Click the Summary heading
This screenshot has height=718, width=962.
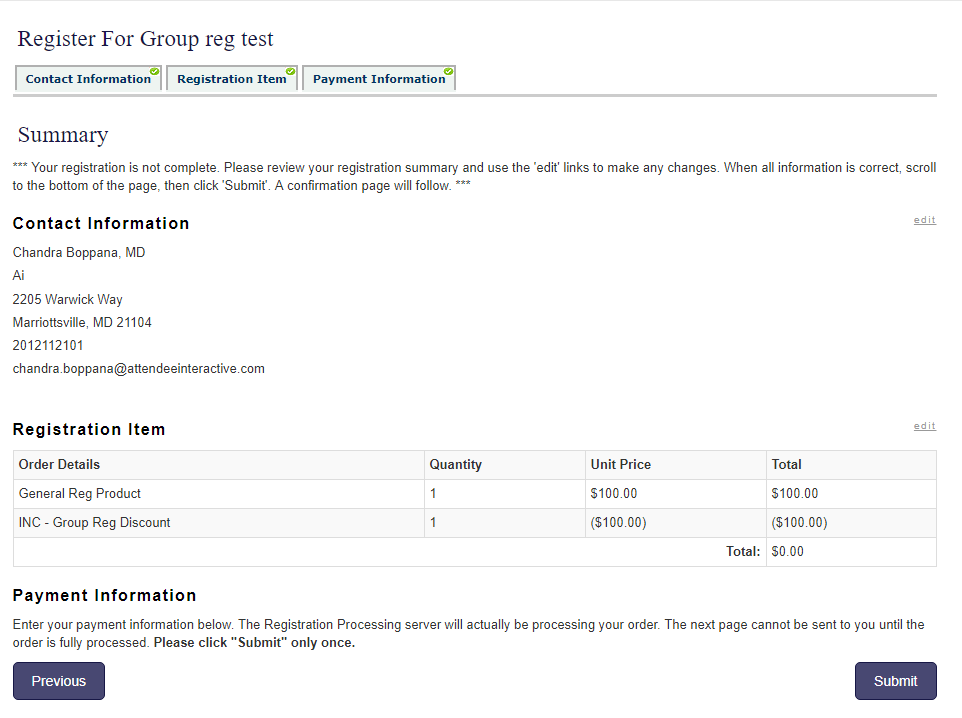coord(63,135)
